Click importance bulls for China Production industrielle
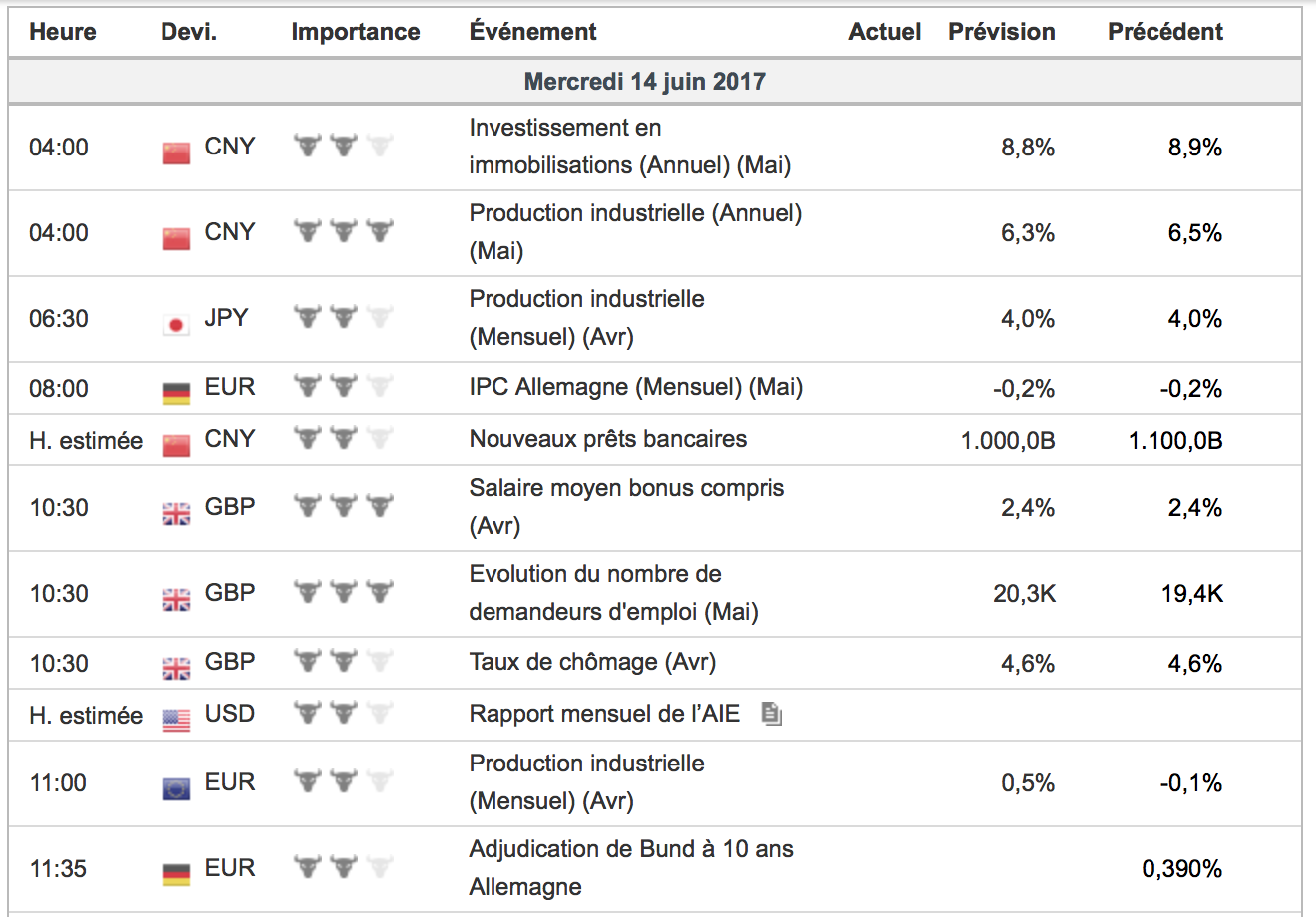The height and width of the screenshot is (917, 1316). point(343,231)
